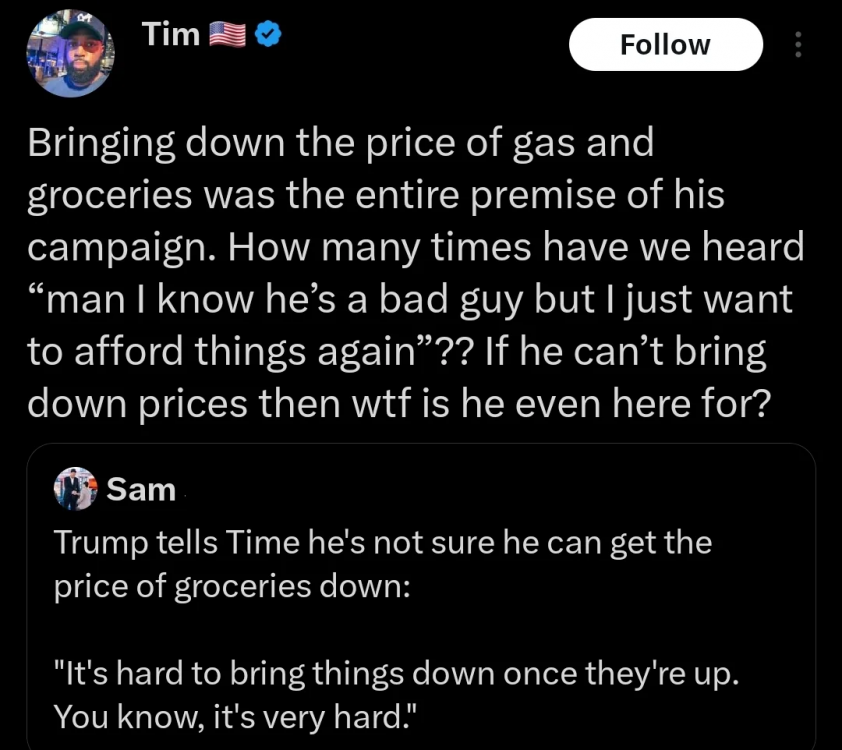Click the US flag emoji beside Tim
842x750 pixels.
pos(226,36)
